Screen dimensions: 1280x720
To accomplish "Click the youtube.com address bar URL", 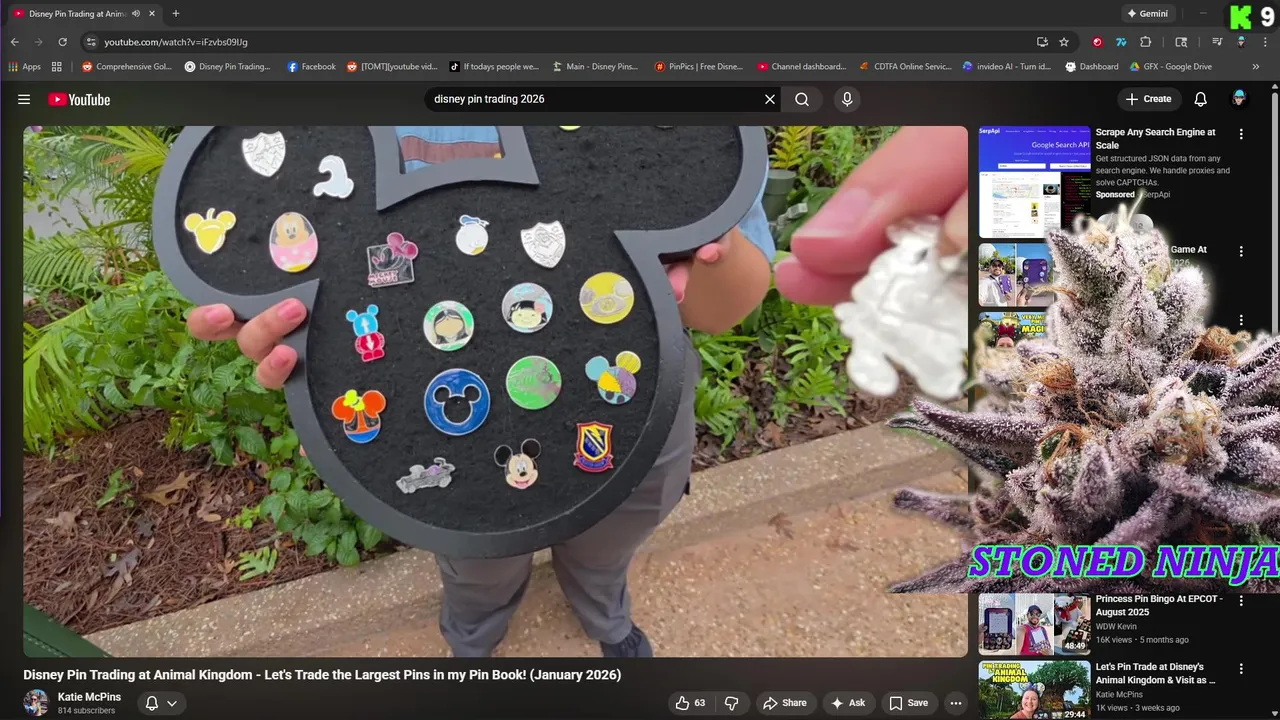I will 176,42.
